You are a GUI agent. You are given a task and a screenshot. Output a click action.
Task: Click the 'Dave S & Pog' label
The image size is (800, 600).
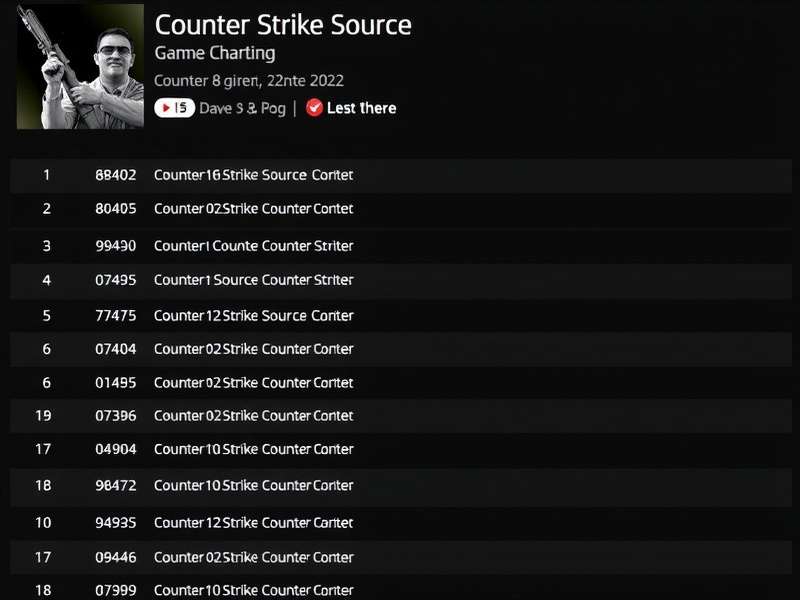click(x=242, y=108)
